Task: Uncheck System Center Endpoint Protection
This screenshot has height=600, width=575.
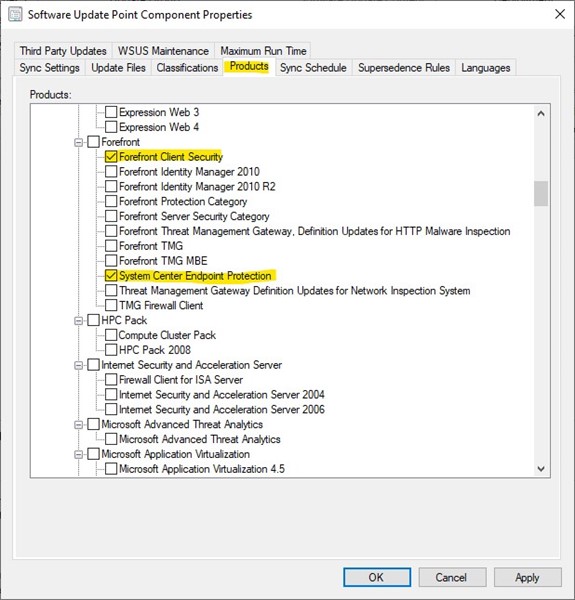Action: [111, 276]
